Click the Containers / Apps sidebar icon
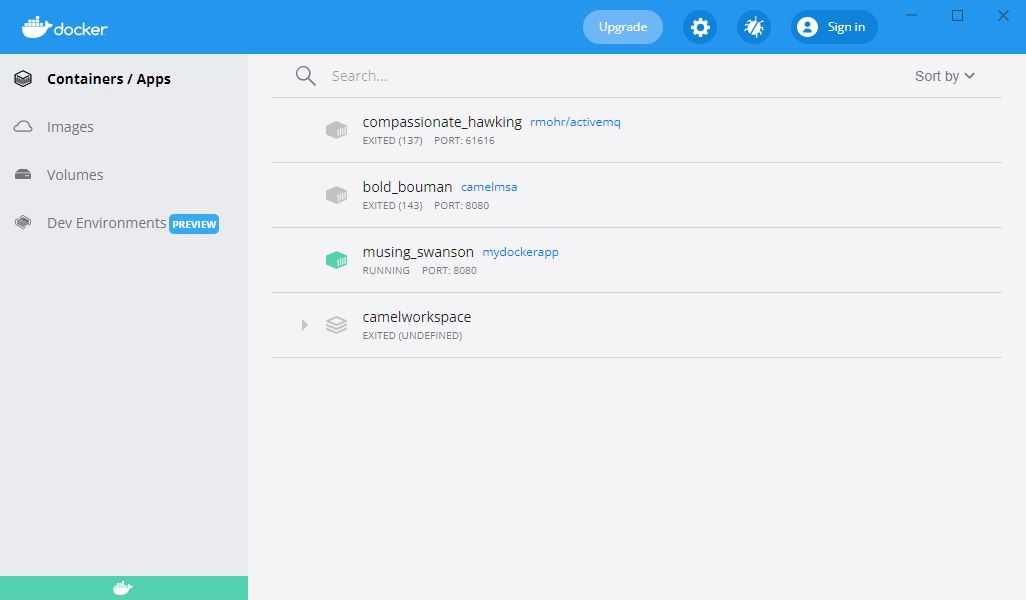The image size is (1026, 600). [x=23, y=79]
